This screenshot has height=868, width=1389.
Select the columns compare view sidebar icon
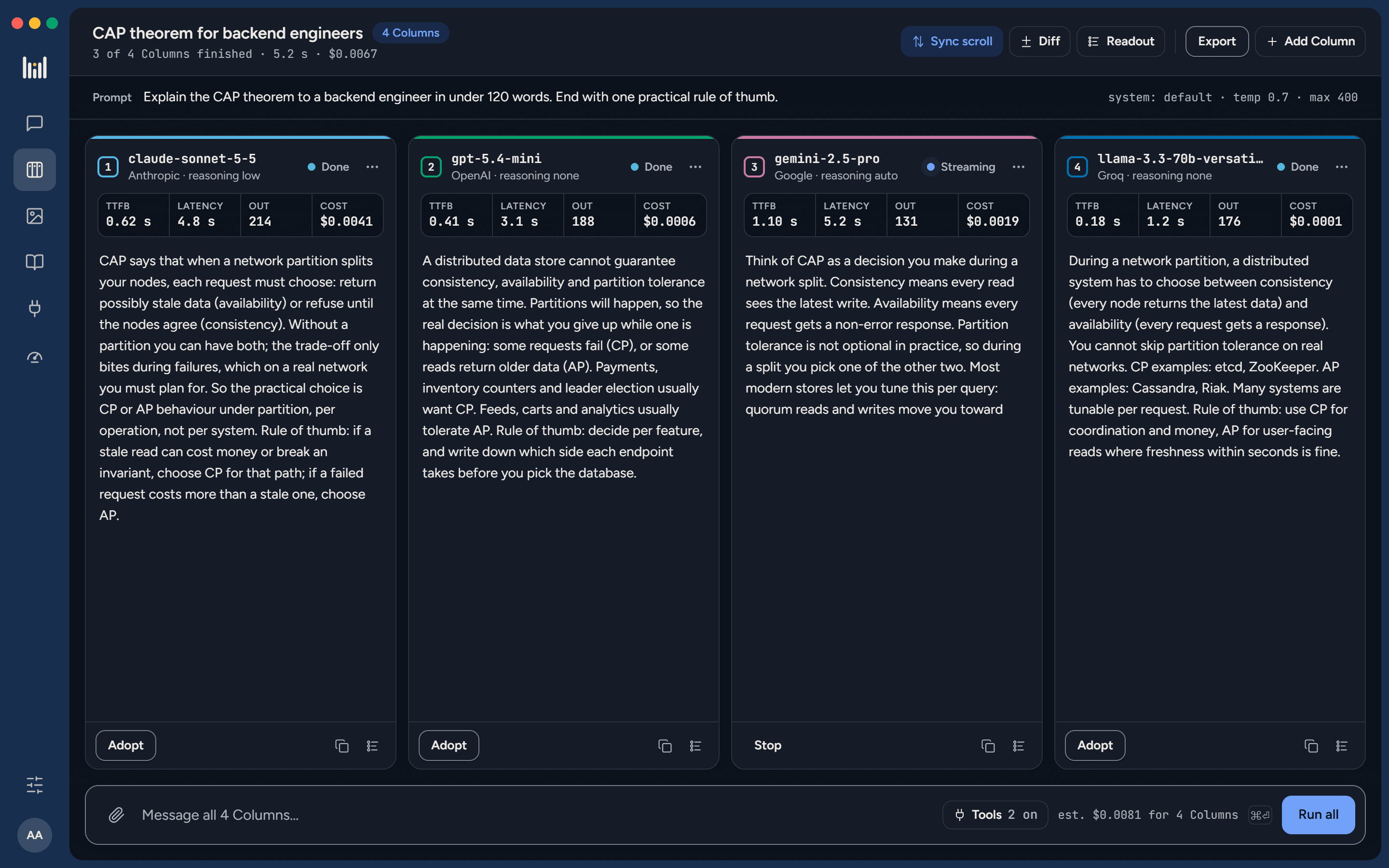[x=34, y=169]
